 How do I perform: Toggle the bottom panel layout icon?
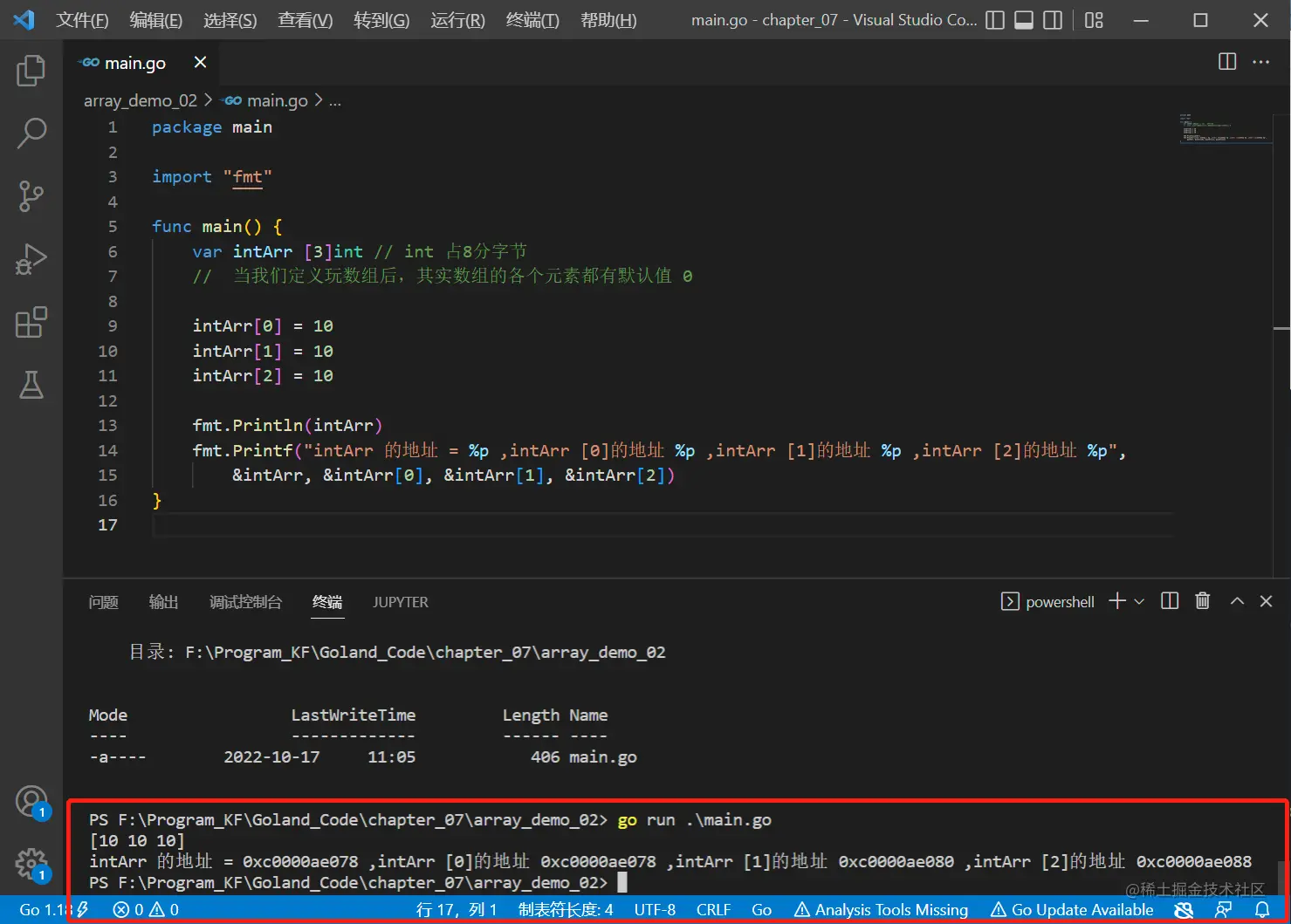pyautogui.click(x=1024, y=20)
